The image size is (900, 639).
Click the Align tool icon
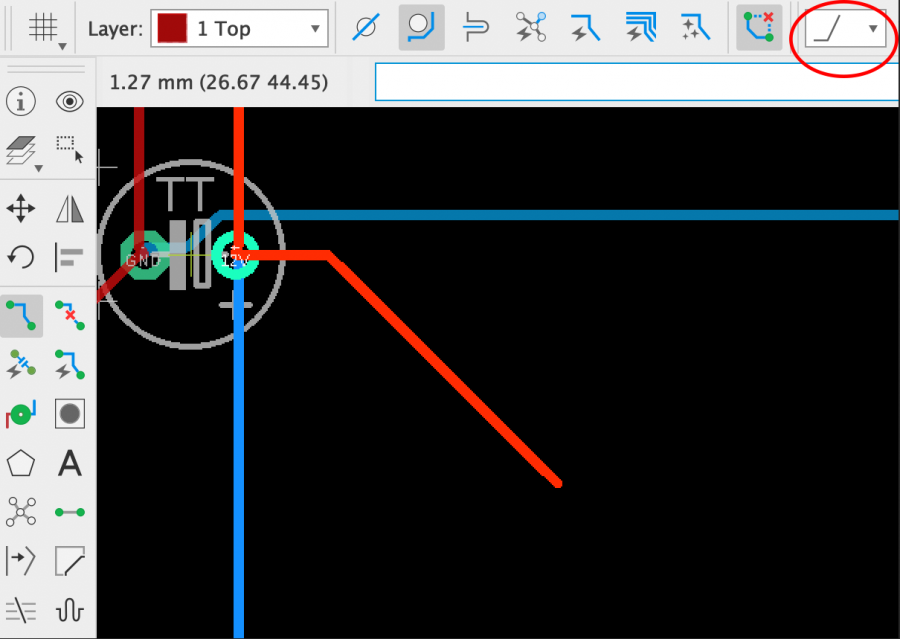click(x=70, y=258)
